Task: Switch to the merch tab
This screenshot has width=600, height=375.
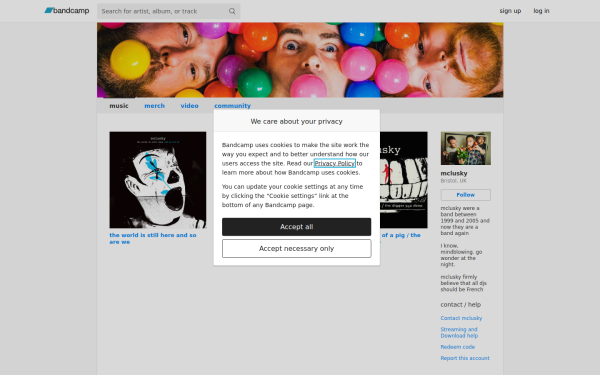Action: click(155, 106)
